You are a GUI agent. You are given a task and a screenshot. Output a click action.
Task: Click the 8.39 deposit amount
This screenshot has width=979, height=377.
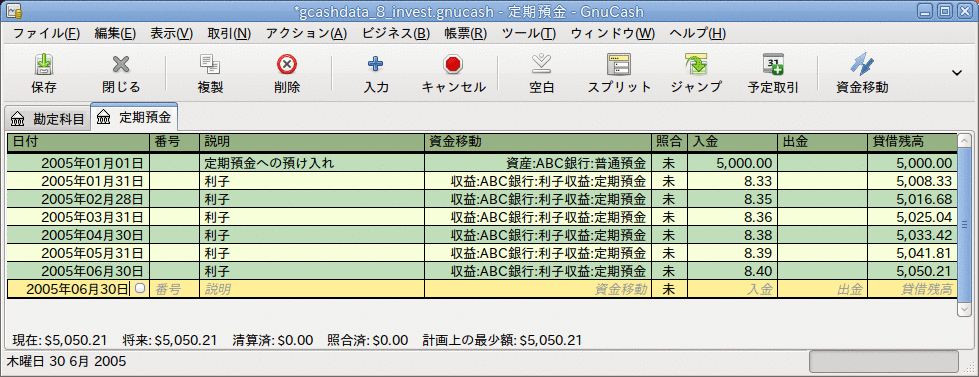click(x=732, y=253)
